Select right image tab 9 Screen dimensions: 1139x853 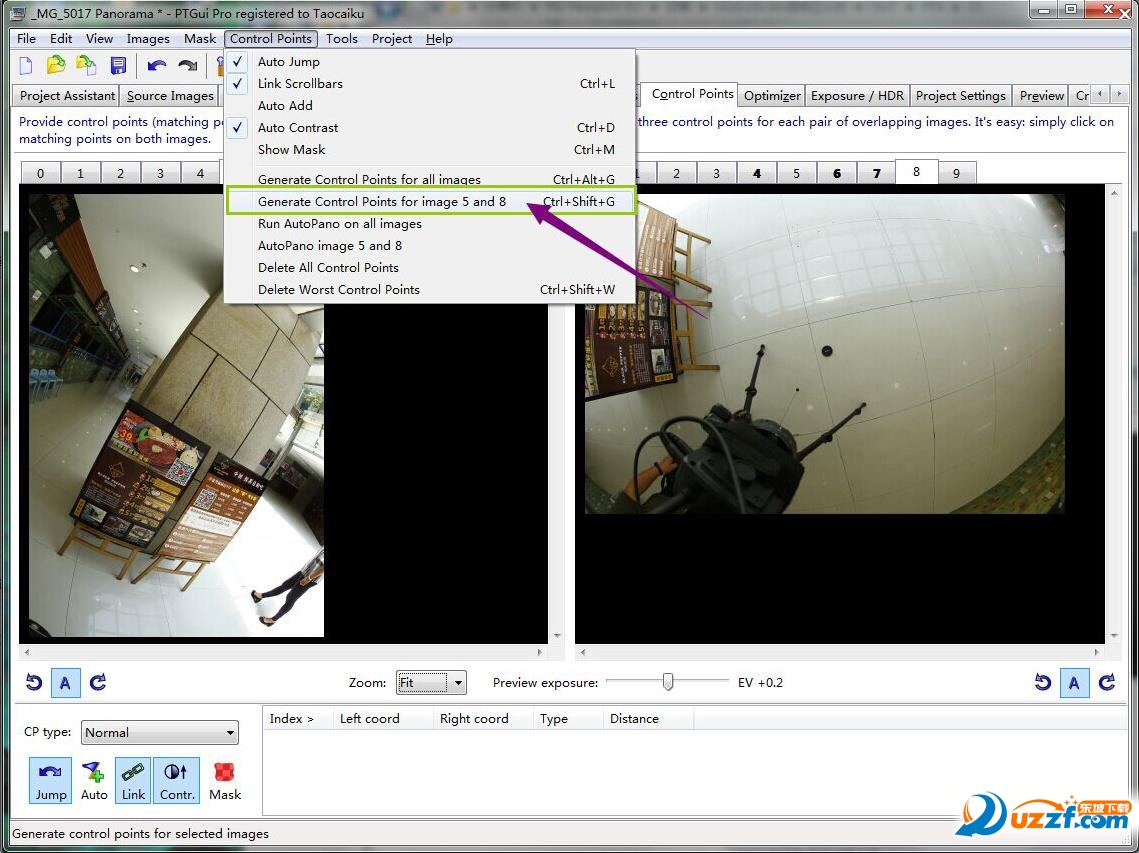(x=956, y=173)
